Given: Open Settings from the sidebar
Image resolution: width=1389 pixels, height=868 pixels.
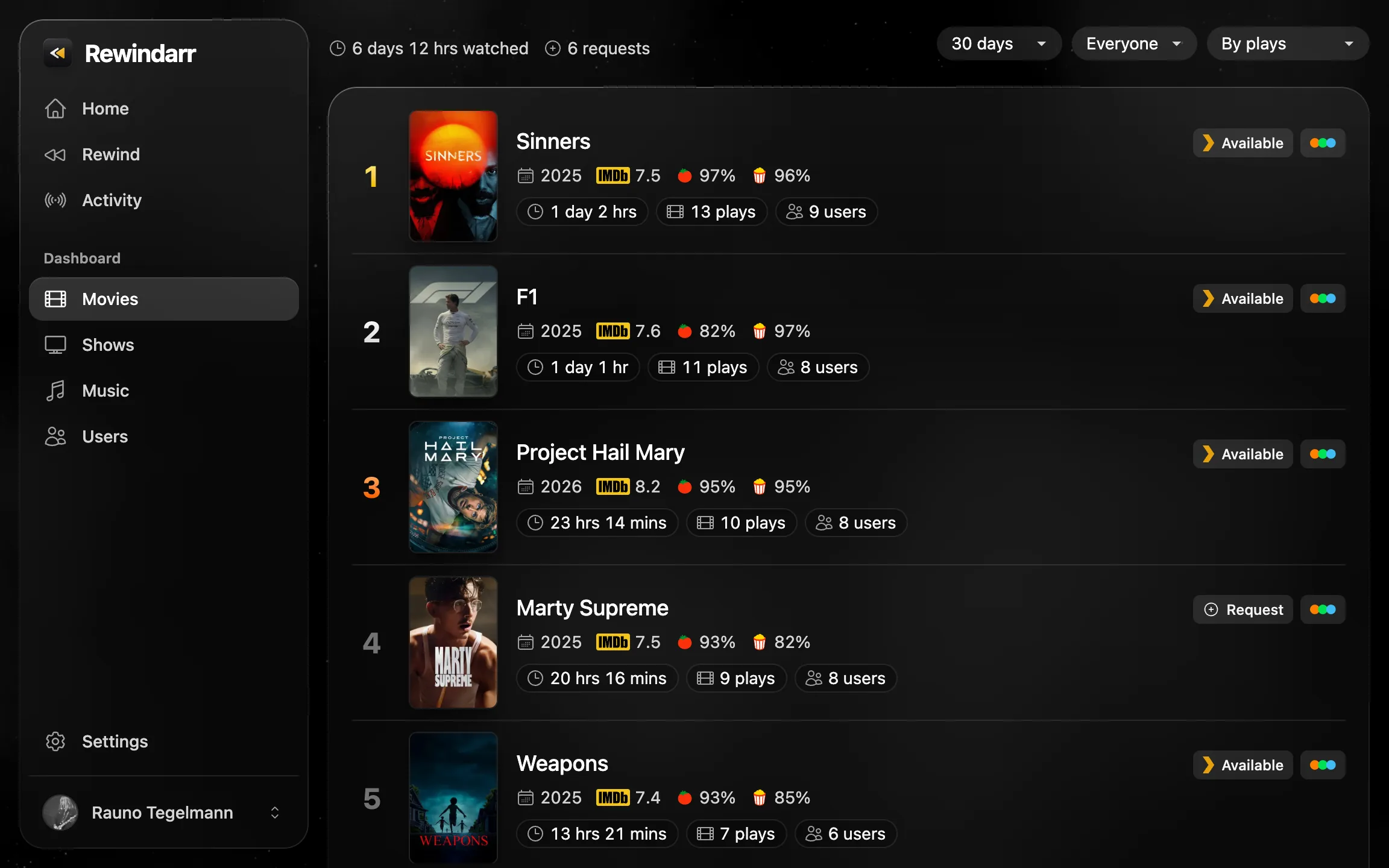Looking at the screenshot, I should click(164, 741).
